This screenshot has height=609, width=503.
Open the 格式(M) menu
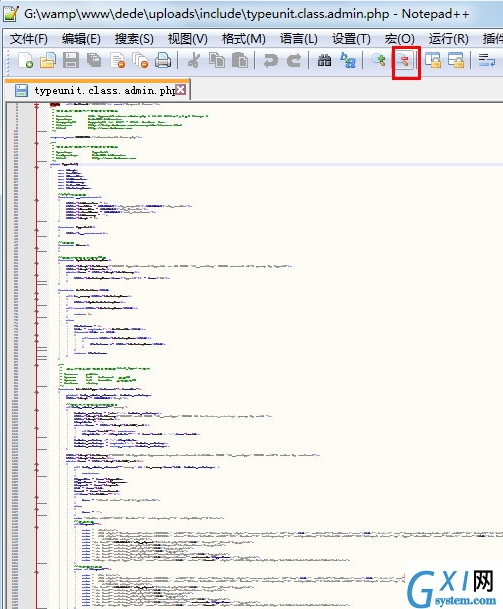point(244,39)
